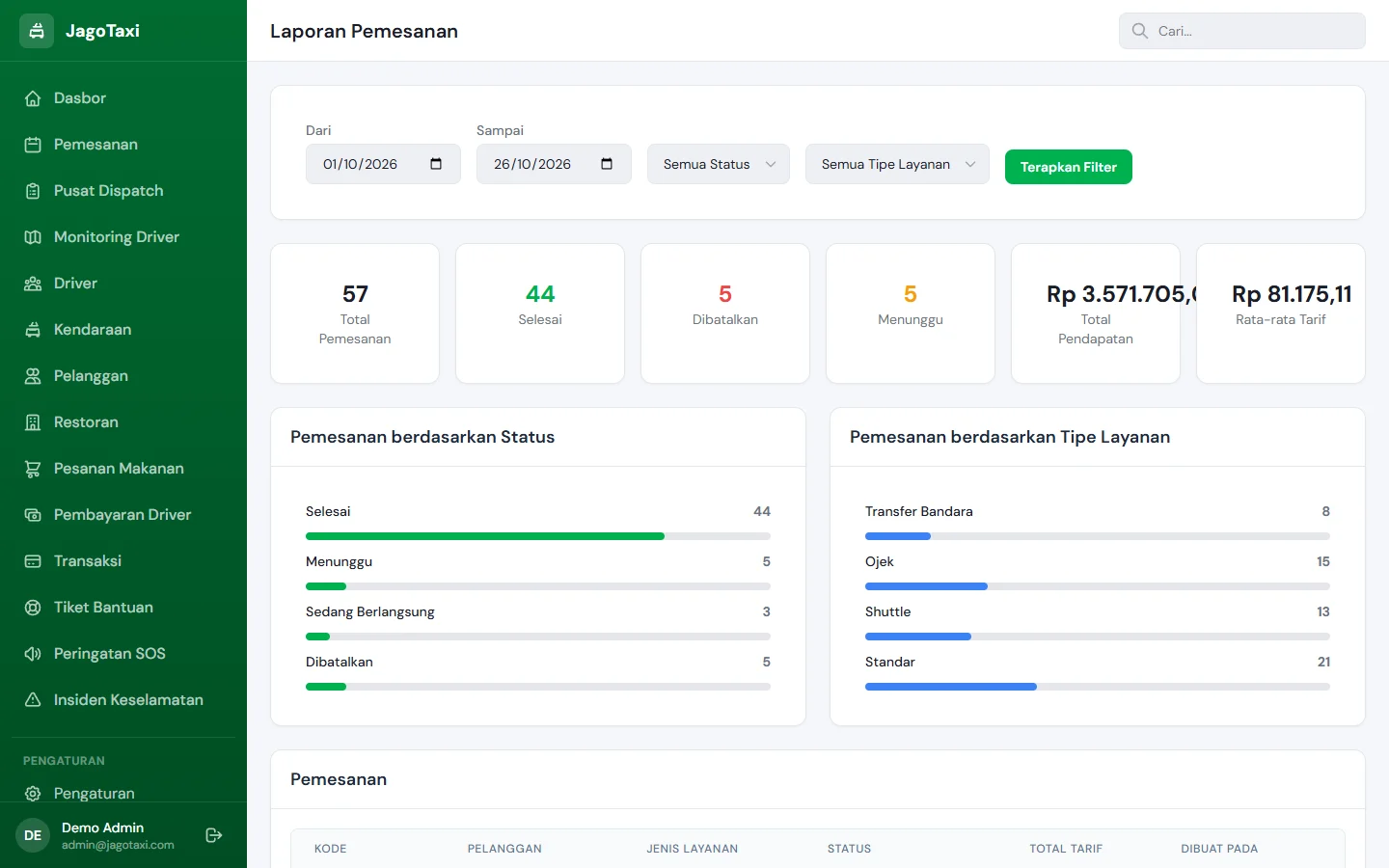Click the Pemesanan calendar icon in sidebar

point(33,145)
